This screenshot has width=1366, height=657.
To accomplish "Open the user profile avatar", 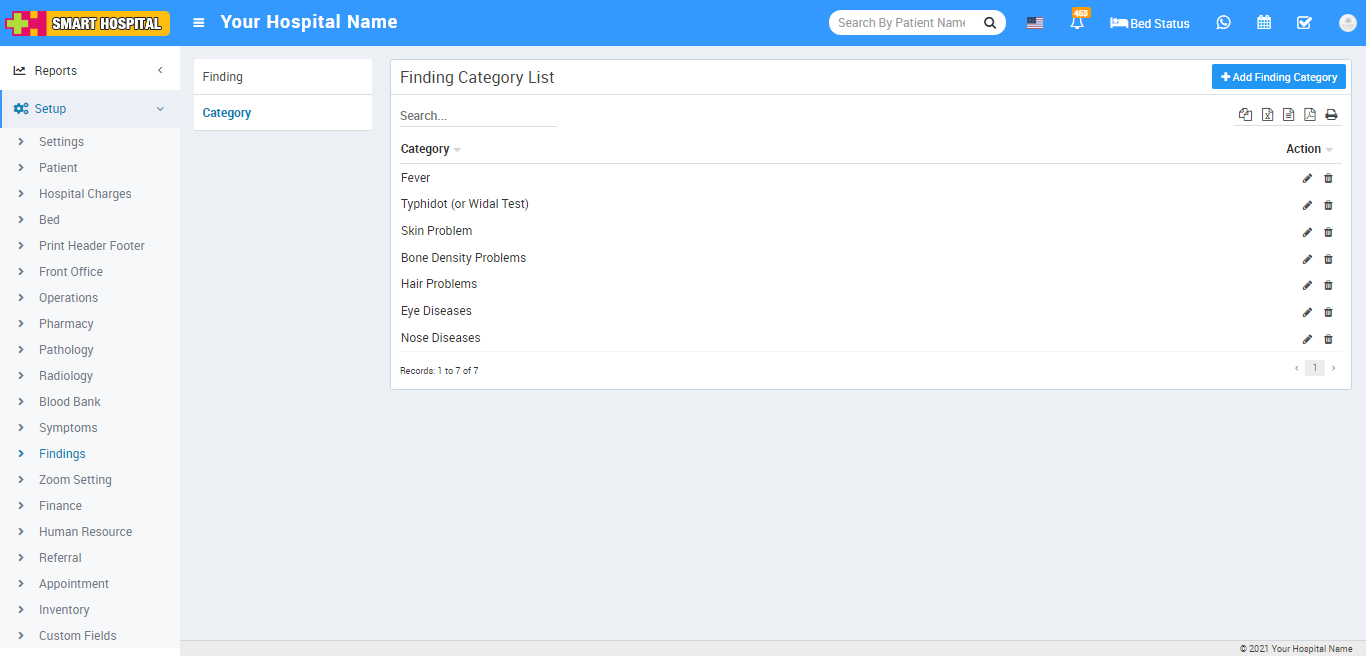I will coord(1347,23).
